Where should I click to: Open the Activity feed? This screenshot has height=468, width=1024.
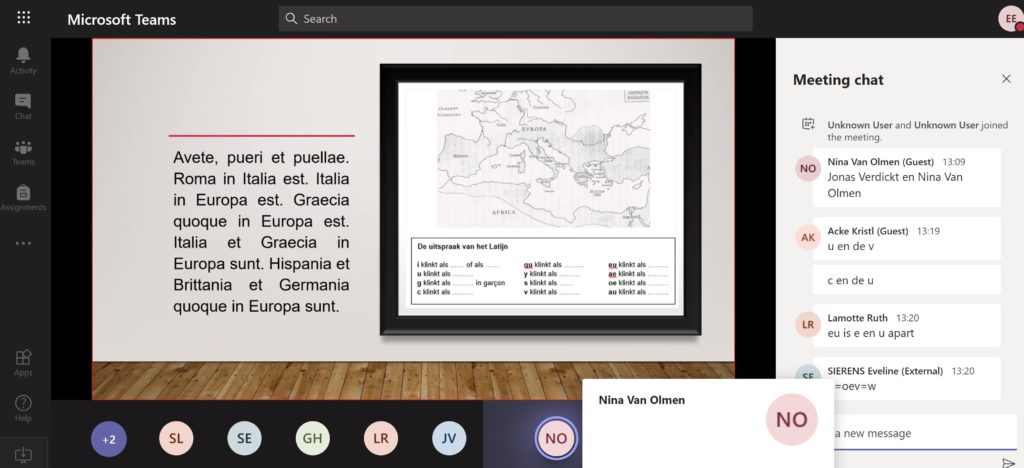point(23,60)
